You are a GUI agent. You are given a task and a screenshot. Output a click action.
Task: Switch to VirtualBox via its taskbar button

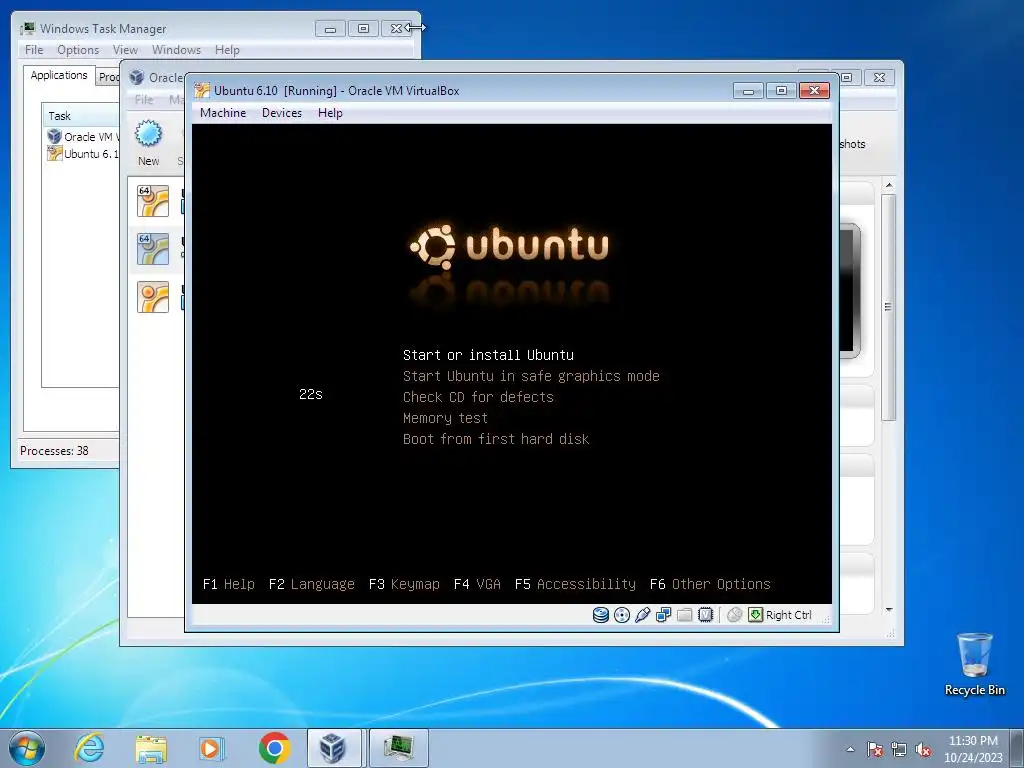(x=334, y=748)
